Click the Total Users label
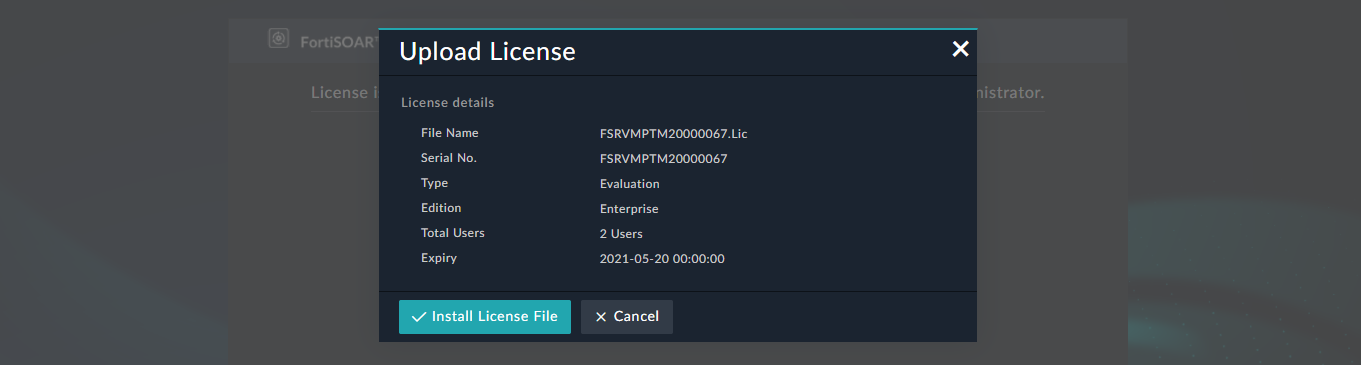 453,233
